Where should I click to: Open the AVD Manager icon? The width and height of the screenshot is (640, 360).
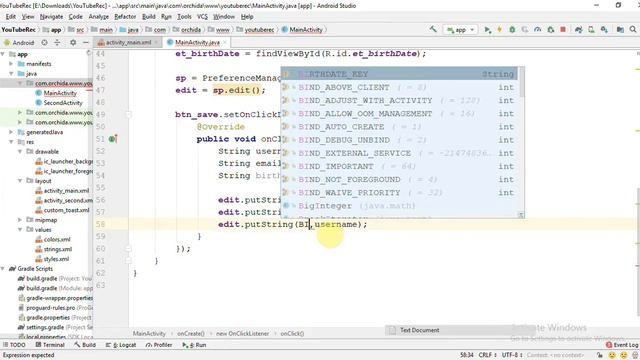[x=591, y=29]
